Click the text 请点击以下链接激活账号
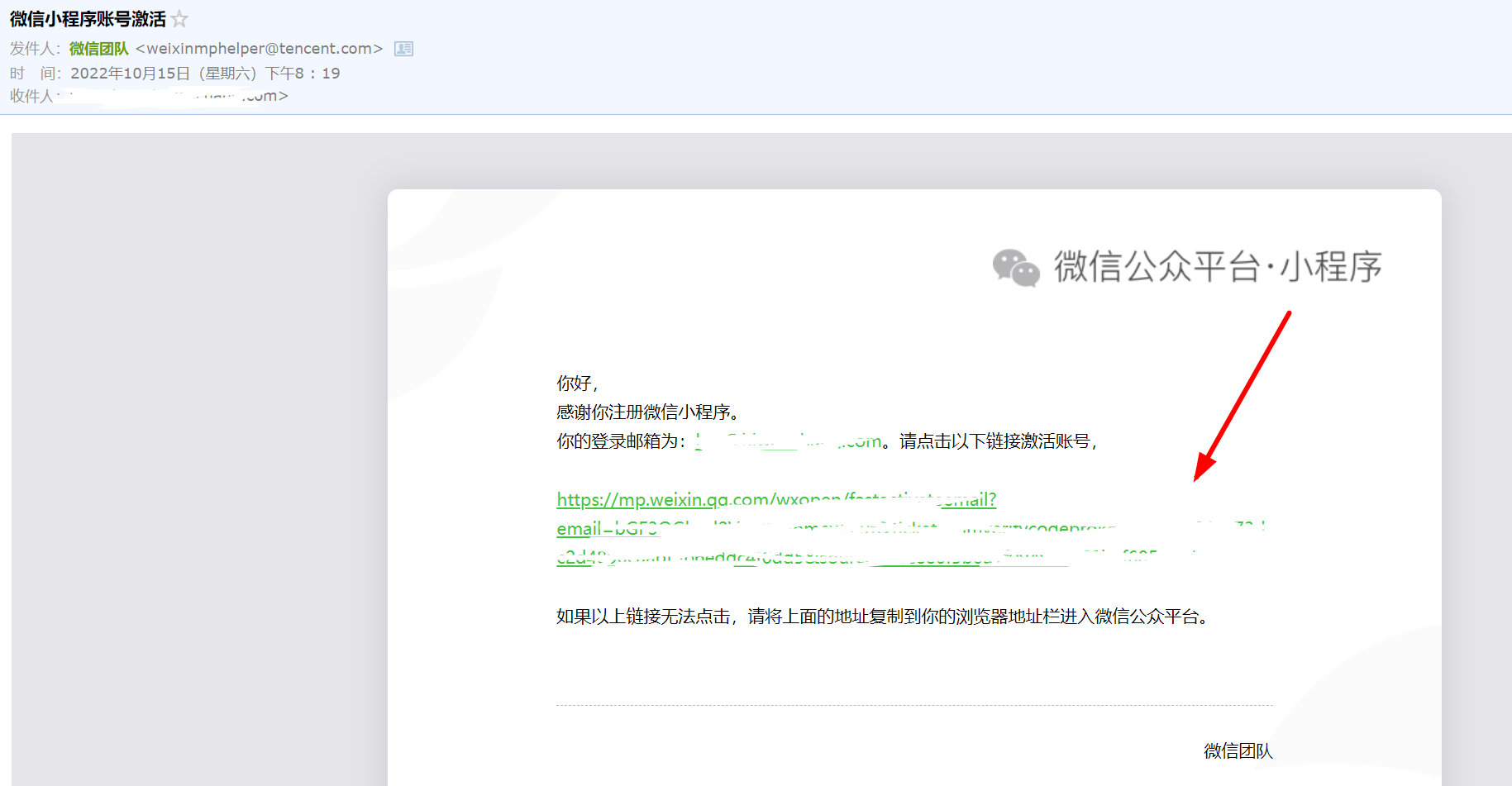 (998, 441)
